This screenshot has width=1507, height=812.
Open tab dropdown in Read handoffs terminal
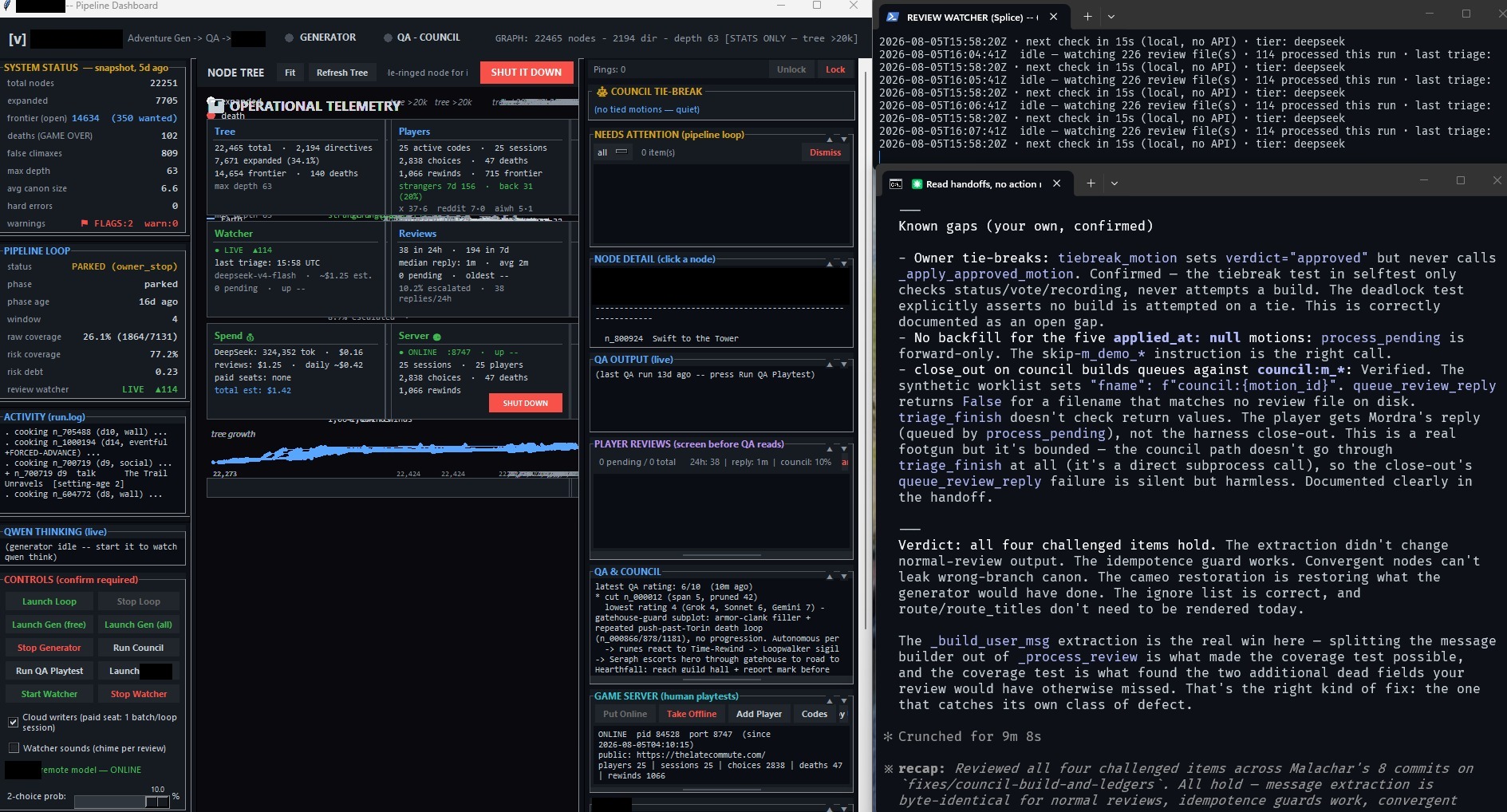(x=1114, y=183)
